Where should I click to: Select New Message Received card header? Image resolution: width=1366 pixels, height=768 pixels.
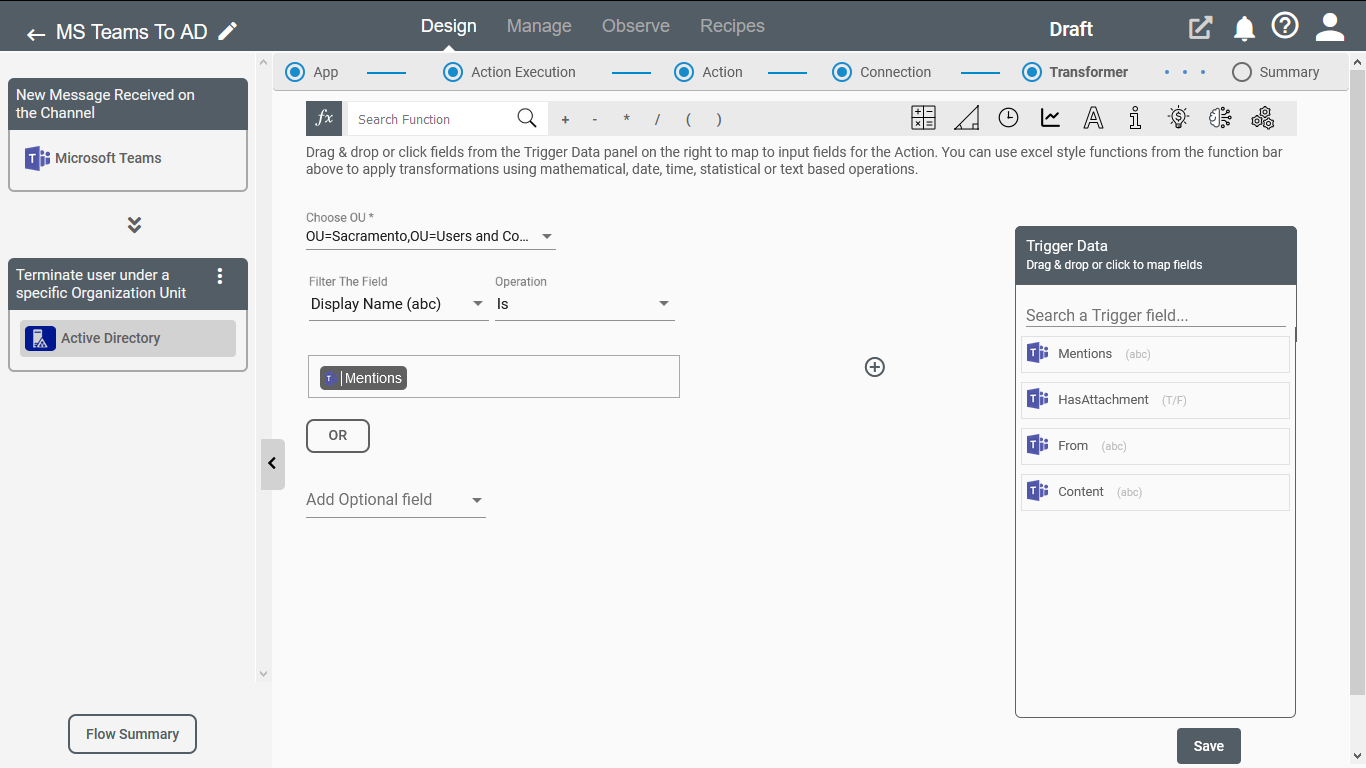128,104
